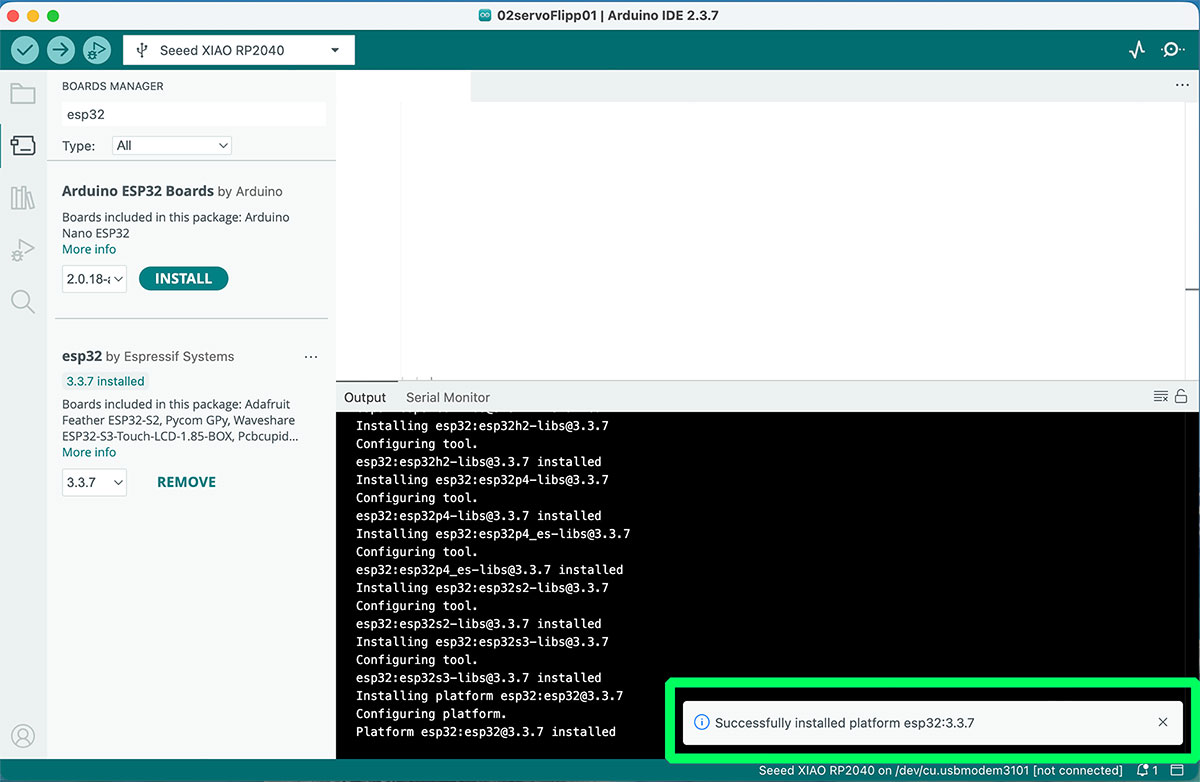Image resolution: width=1200 pixels, height=782 pixels.
Task: Click the 3.3.7 installed badge
Action: pos(105,381)
